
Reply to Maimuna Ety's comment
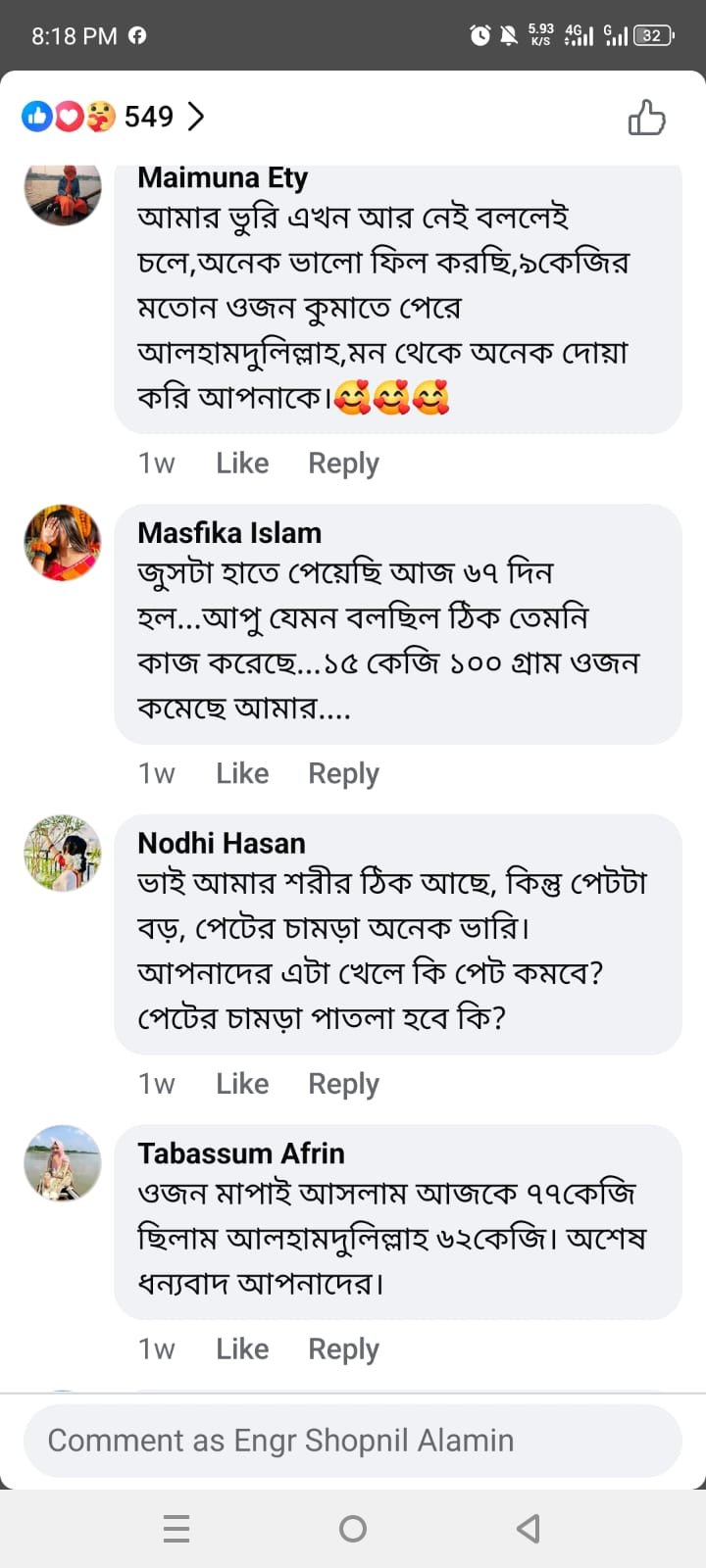(343, 463)
